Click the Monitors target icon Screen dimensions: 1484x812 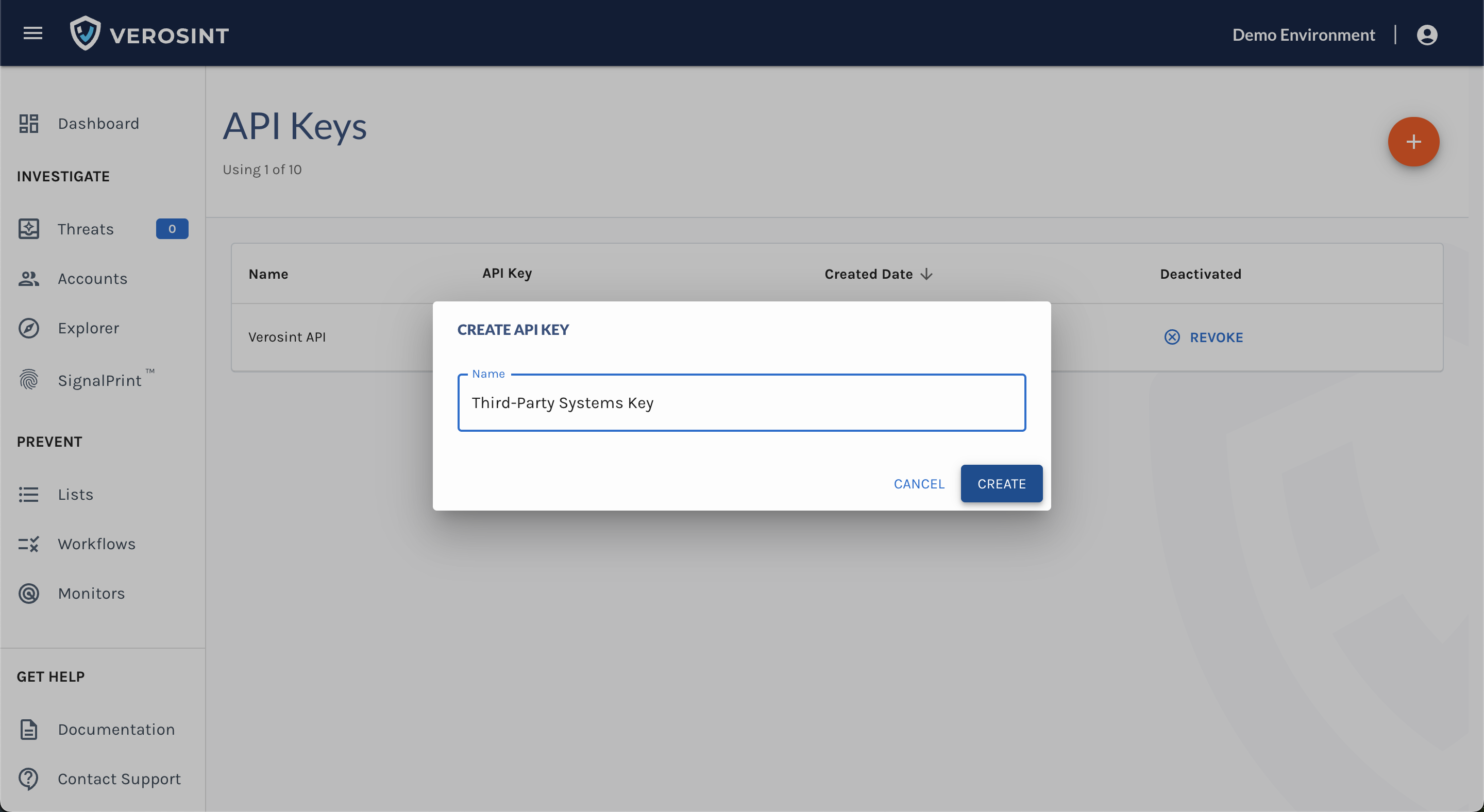coord(29,594)
